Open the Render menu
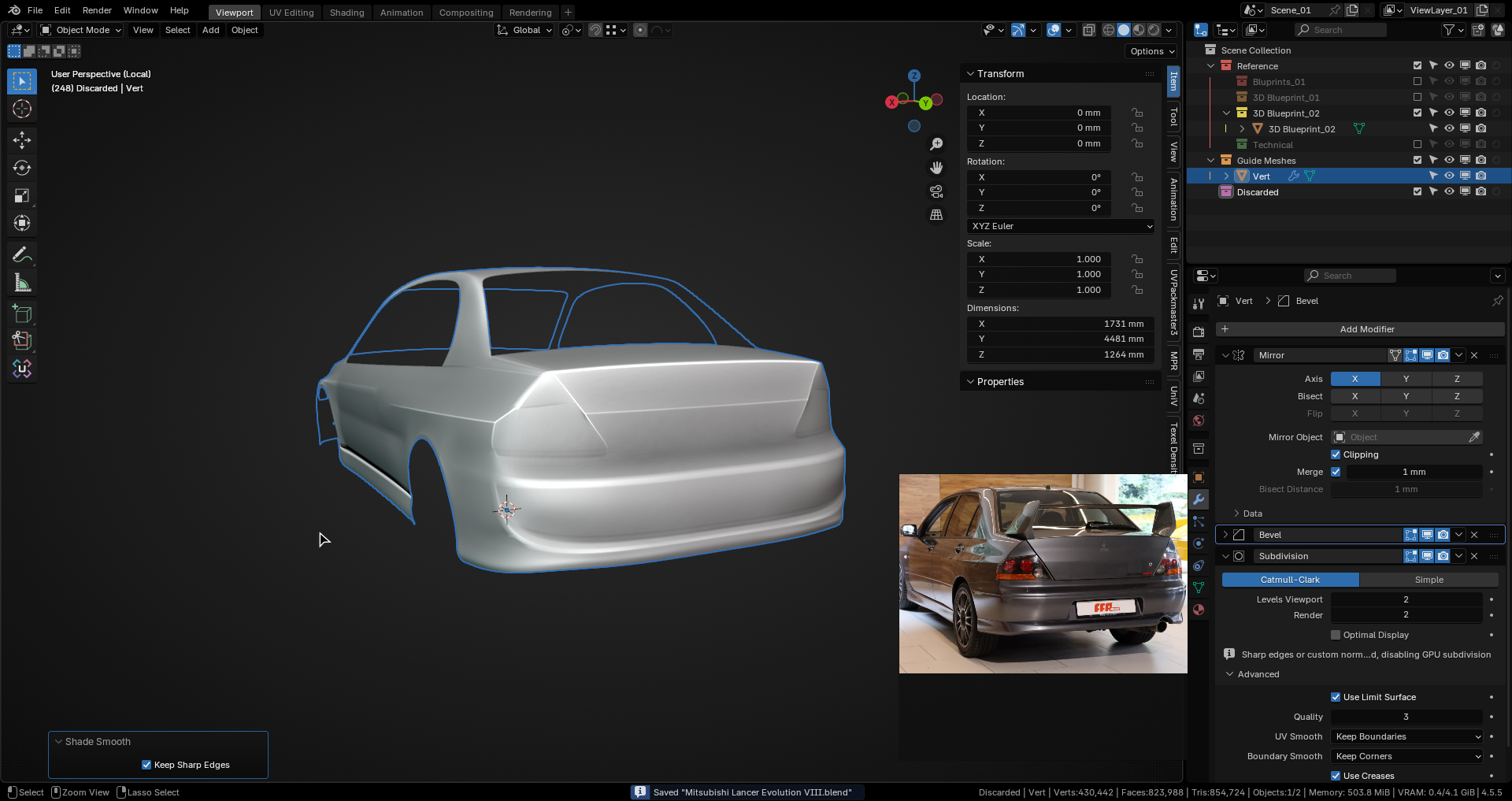The height and width of the screenshot is (801, 1512). [x=97, y=10]
